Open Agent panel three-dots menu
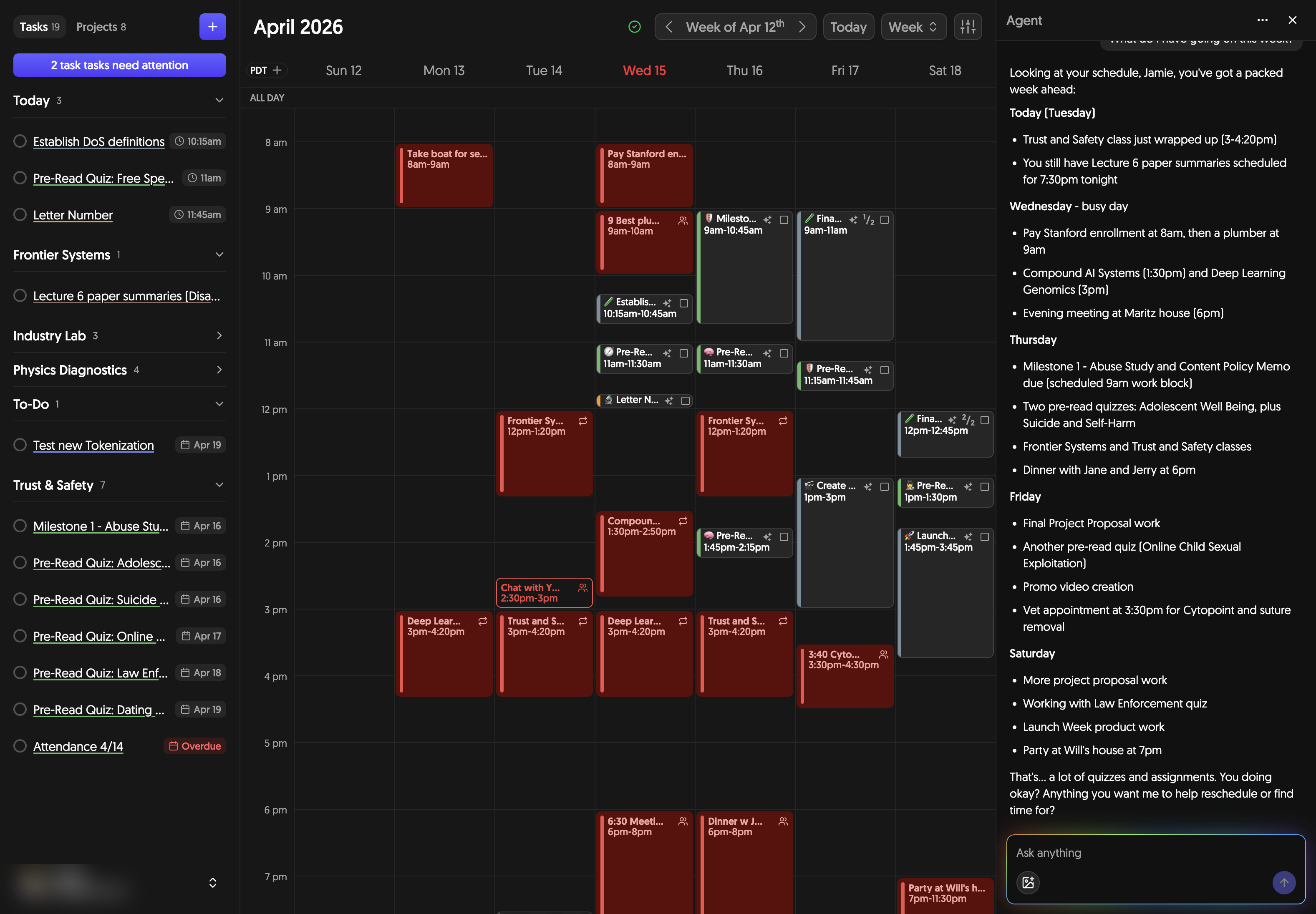Image resolution: width=1316 pixels, height=914 pixels. pyautogui.click(x=1262, y=20)
